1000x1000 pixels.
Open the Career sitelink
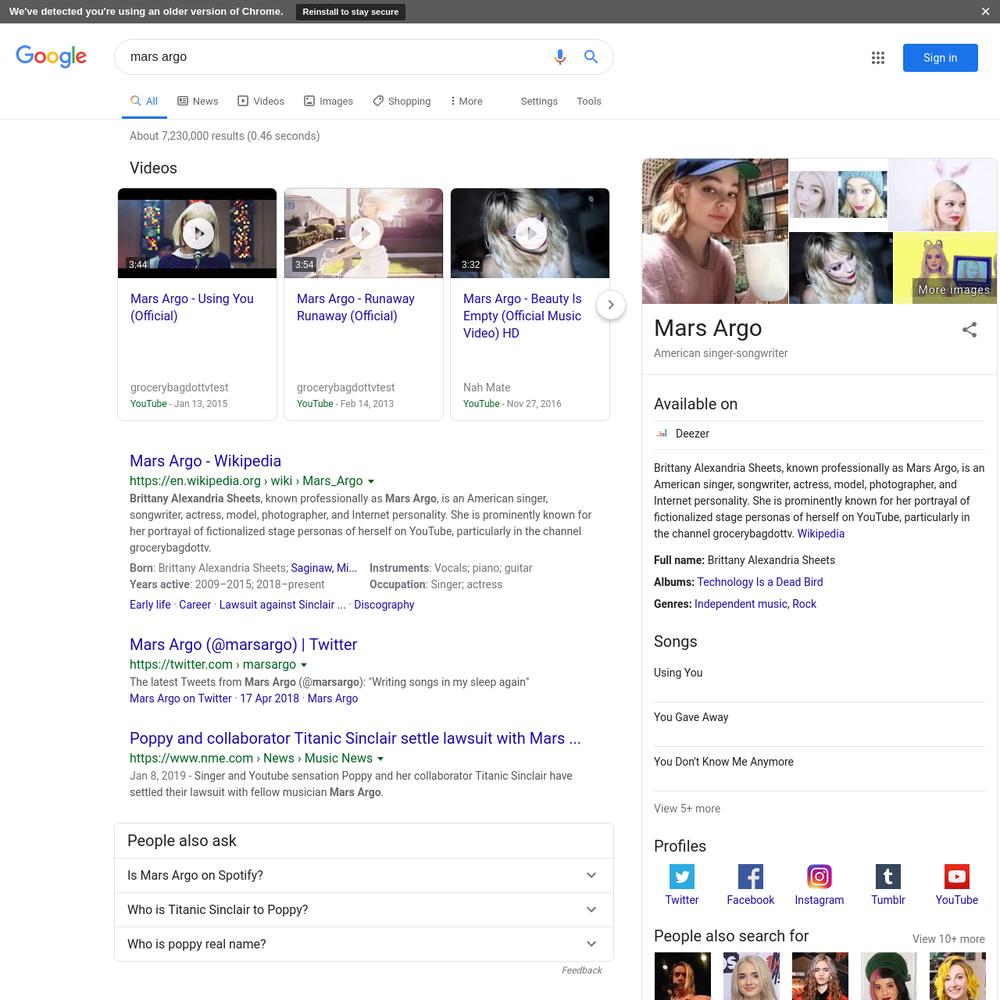pos(195,605)
